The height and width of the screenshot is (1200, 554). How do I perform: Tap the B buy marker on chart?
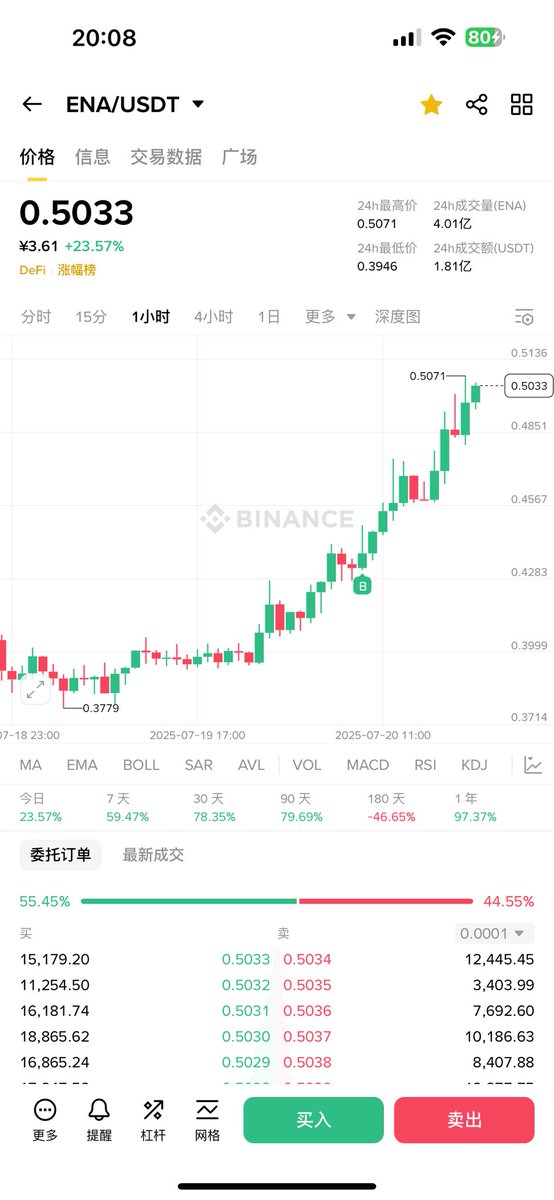click(363, 586)
